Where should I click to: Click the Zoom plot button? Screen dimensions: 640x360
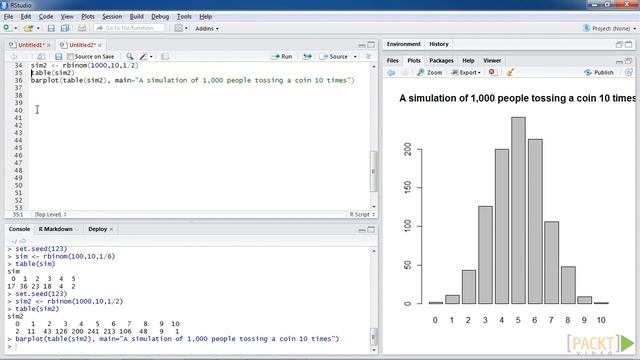pos(430,72)
